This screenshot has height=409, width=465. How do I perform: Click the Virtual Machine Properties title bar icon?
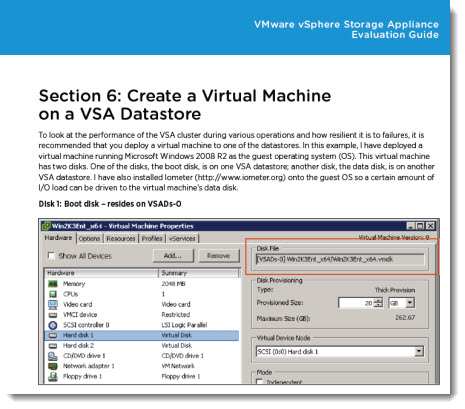pyautogui.click(x=46, y=226)
